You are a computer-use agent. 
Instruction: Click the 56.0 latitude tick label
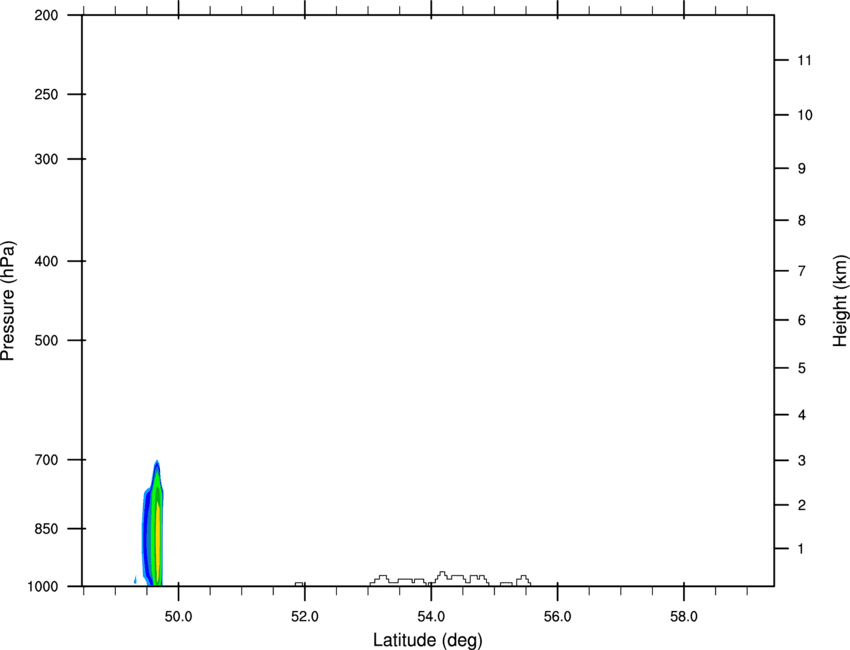pos(557,617)
